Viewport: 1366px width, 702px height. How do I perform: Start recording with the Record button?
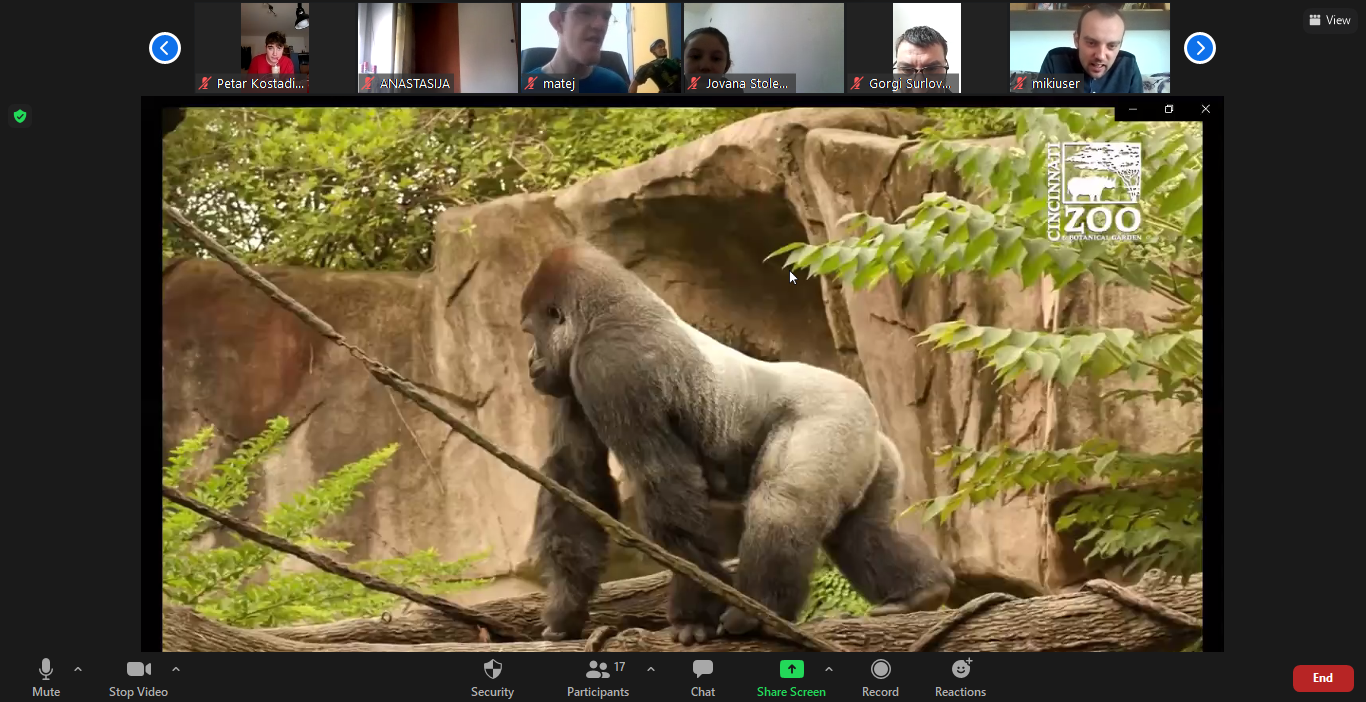coord(880,677)
